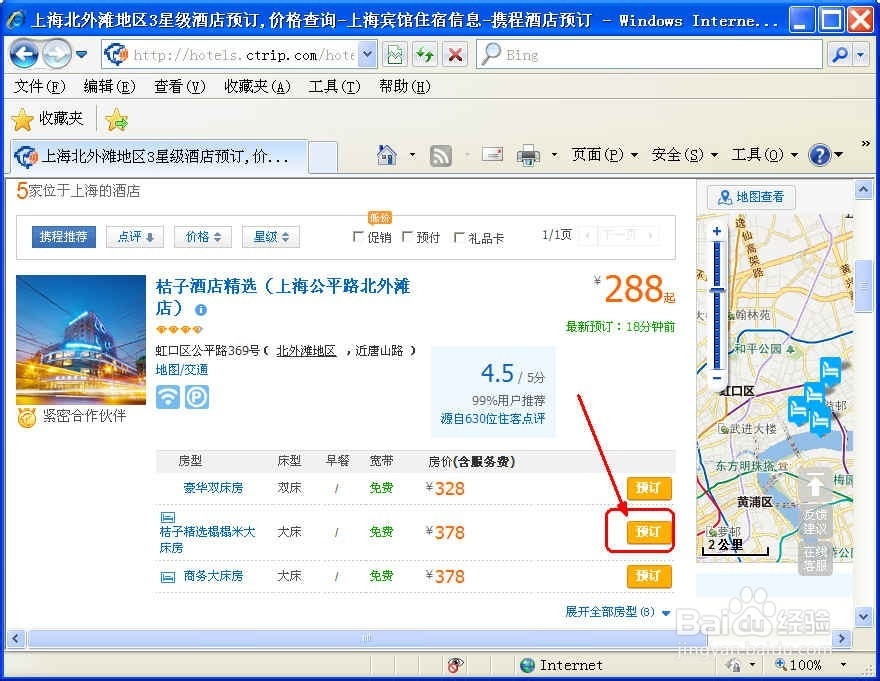
Task: Click the WiFi amenity icon
Action: tap(168, 397)
